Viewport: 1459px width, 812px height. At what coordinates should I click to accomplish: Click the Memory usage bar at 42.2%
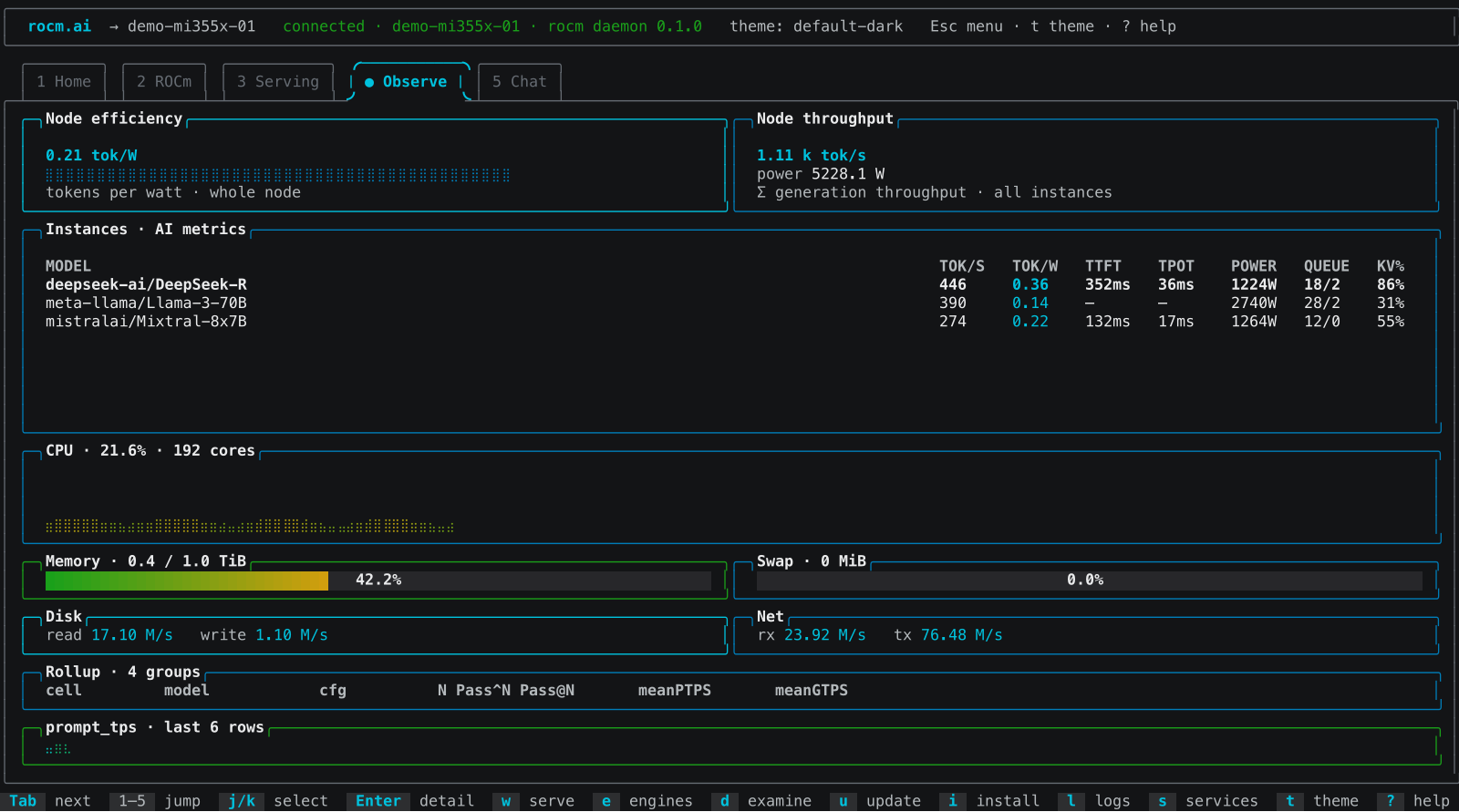click(x=378, y=581)
